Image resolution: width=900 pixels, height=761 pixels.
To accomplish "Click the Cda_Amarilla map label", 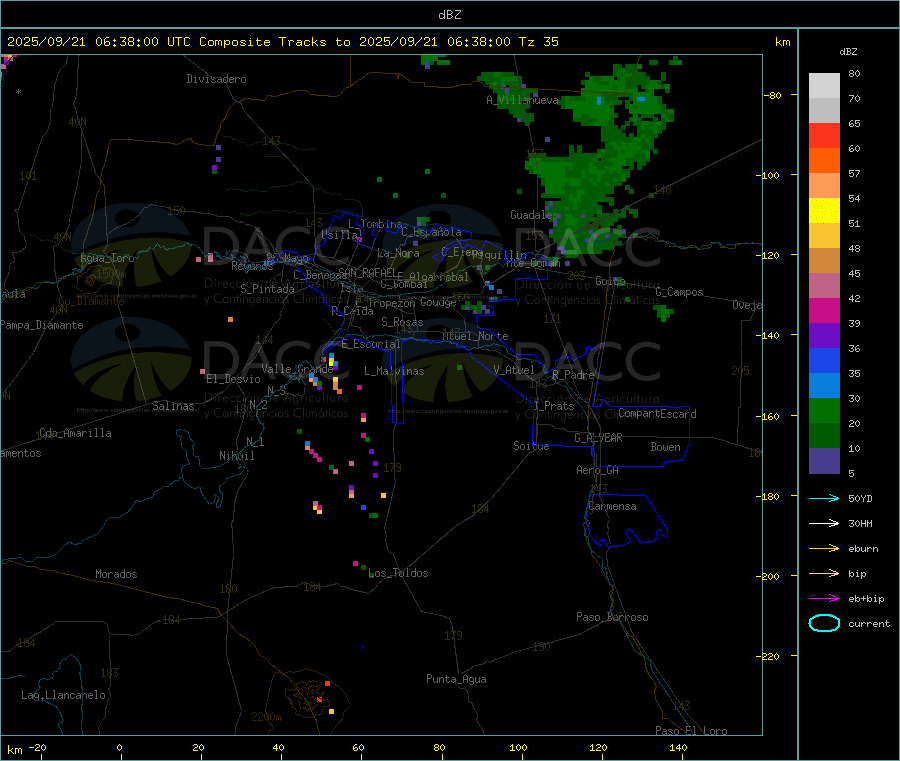I will [x=75, y=433].
